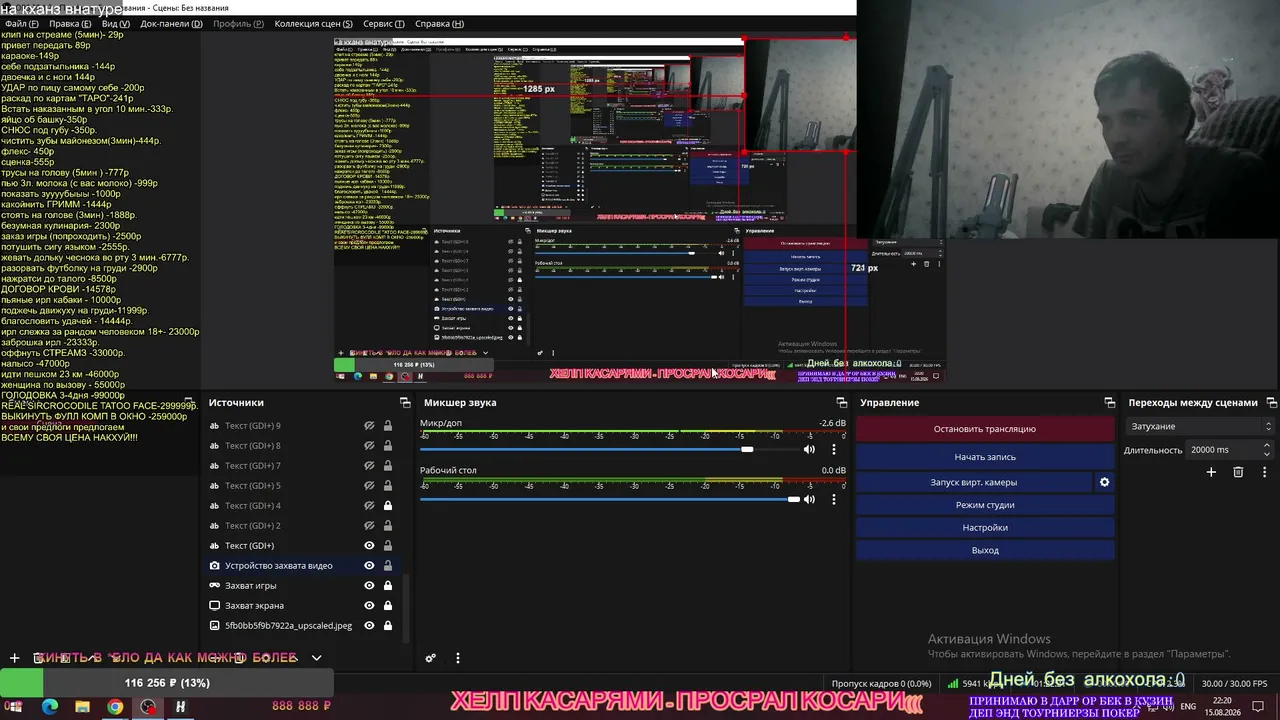Screen dimensions: 1280x720
Task: Switch to OBS Studio taskbar icon
Action: coord(148,707)
